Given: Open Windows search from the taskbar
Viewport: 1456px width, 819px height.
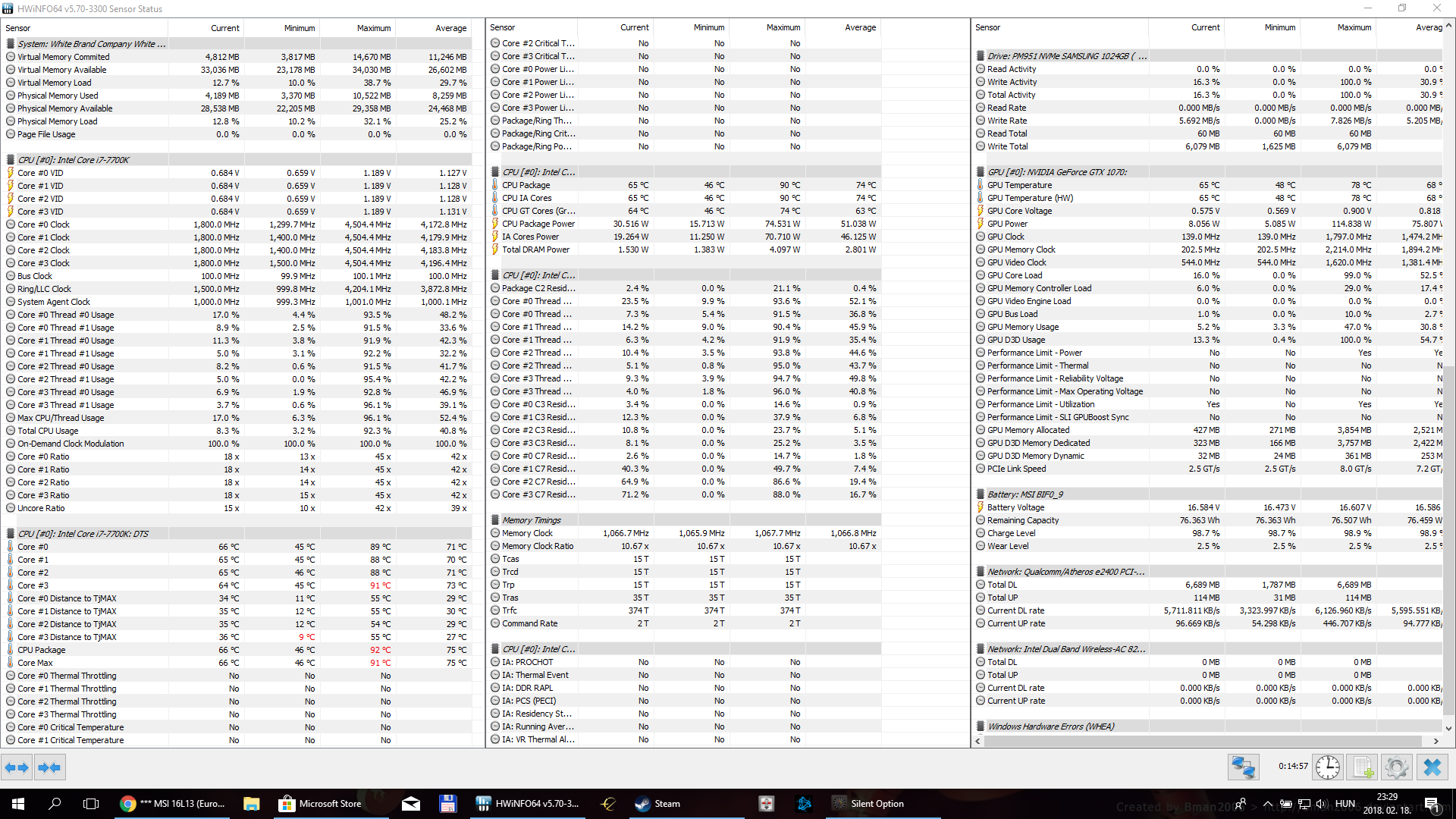Looking at the screenshot, I should coord(55,804).
